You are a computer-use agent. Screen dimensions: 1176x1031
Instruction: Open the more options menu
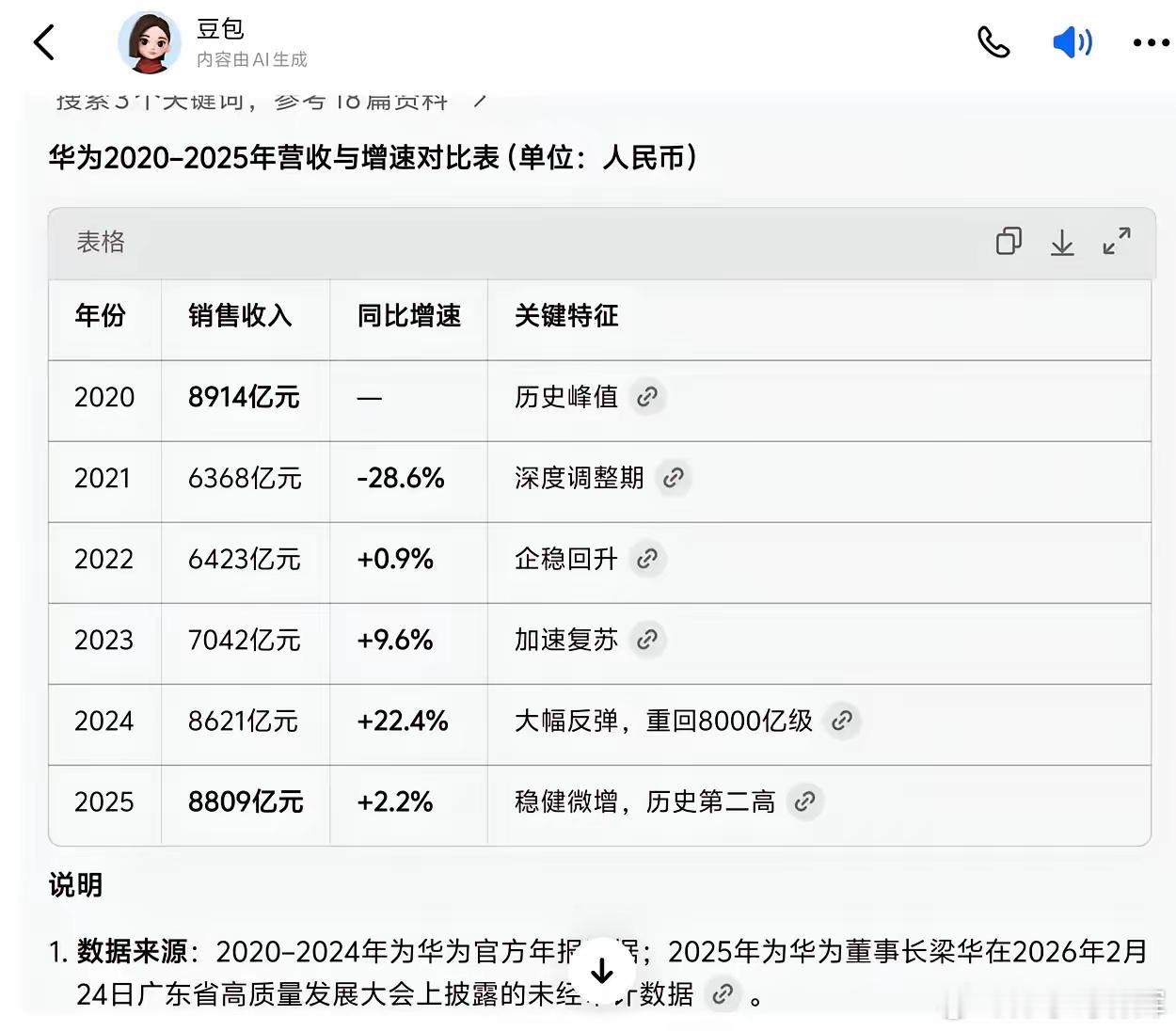pos(1149,42)
